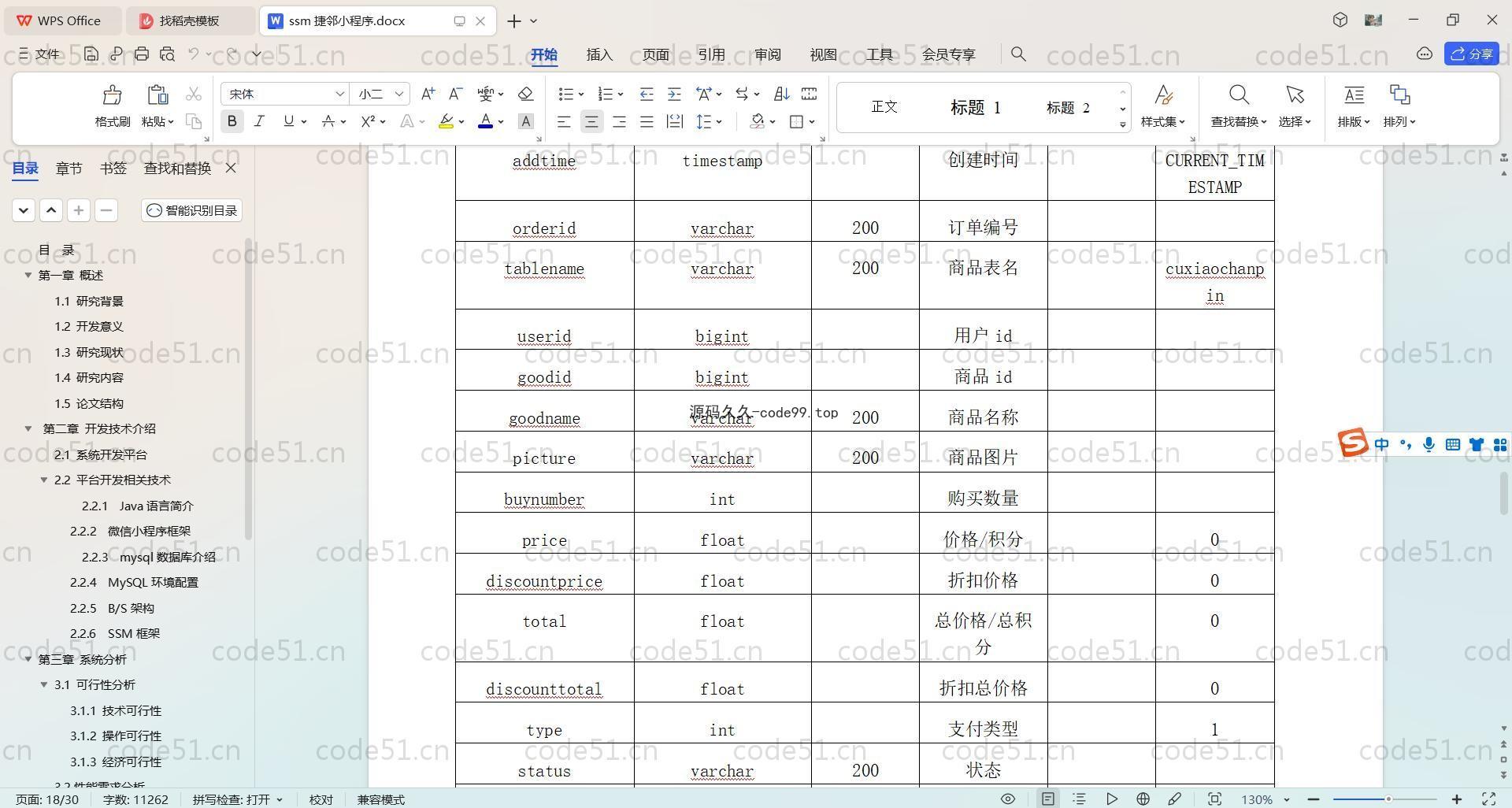Click the Sogou microphone voice input icon
The width and height of the screenshot is (1512, 808).
(x=1429, y=445)
